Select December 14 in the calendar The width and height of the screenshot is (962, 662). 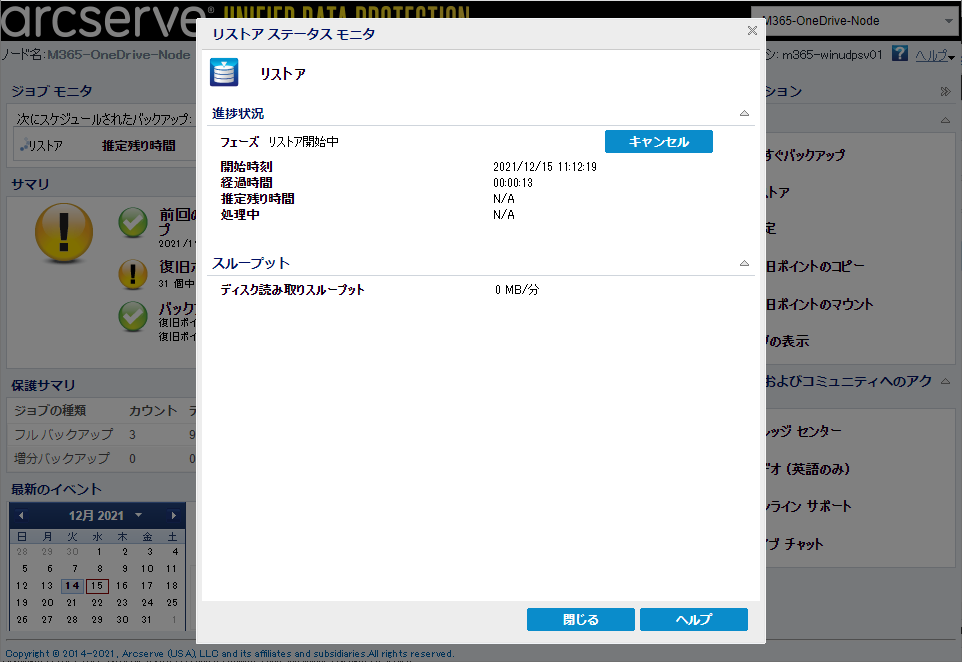tap(72, 586)
